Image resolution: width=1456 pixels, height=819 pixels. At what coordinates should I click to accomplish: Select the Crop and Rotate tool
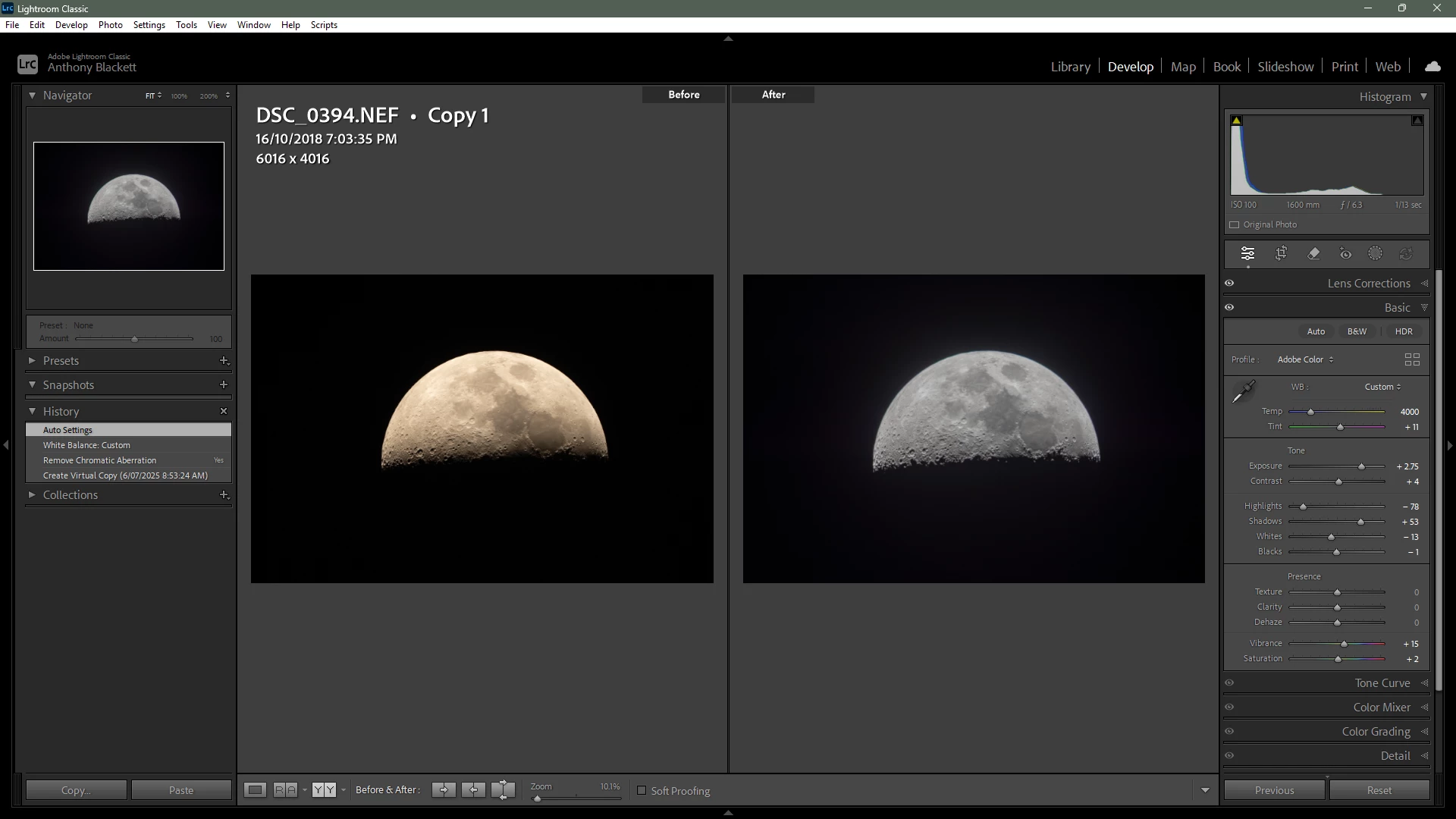(1281, 254)
